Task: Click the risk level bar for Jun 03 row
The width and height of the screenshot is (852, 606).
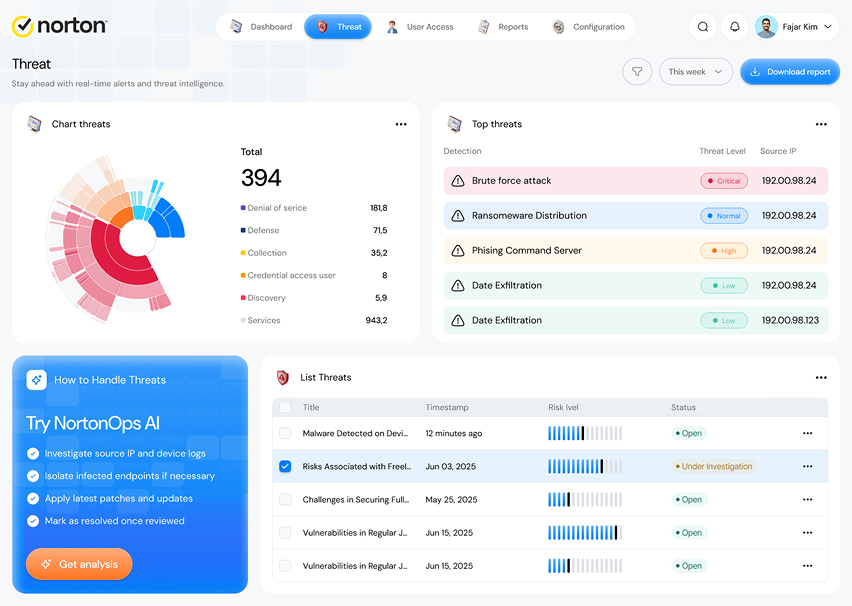Action: pos(585,466)
